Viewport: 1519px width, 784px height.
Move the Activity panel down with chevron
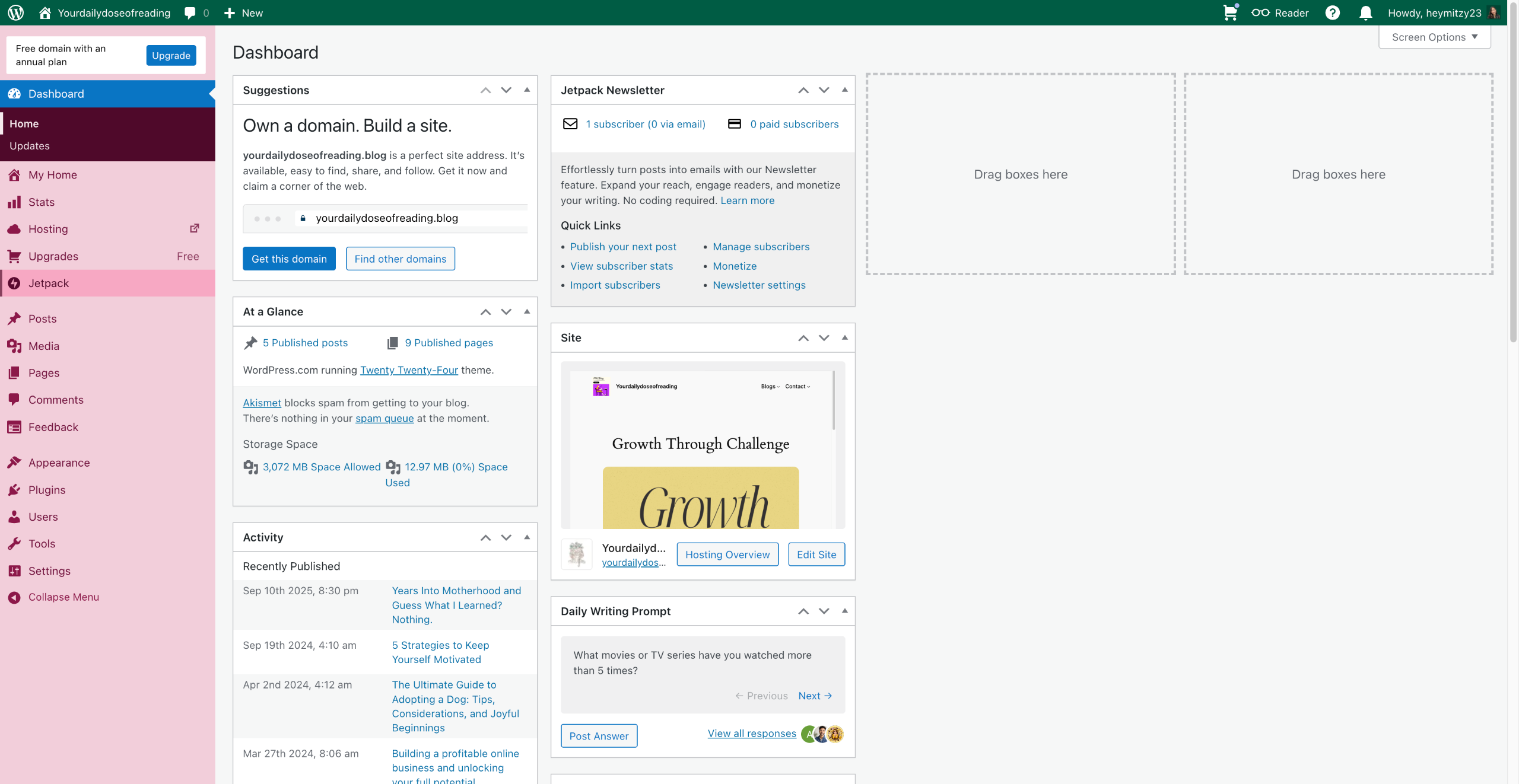pos(506,537)
